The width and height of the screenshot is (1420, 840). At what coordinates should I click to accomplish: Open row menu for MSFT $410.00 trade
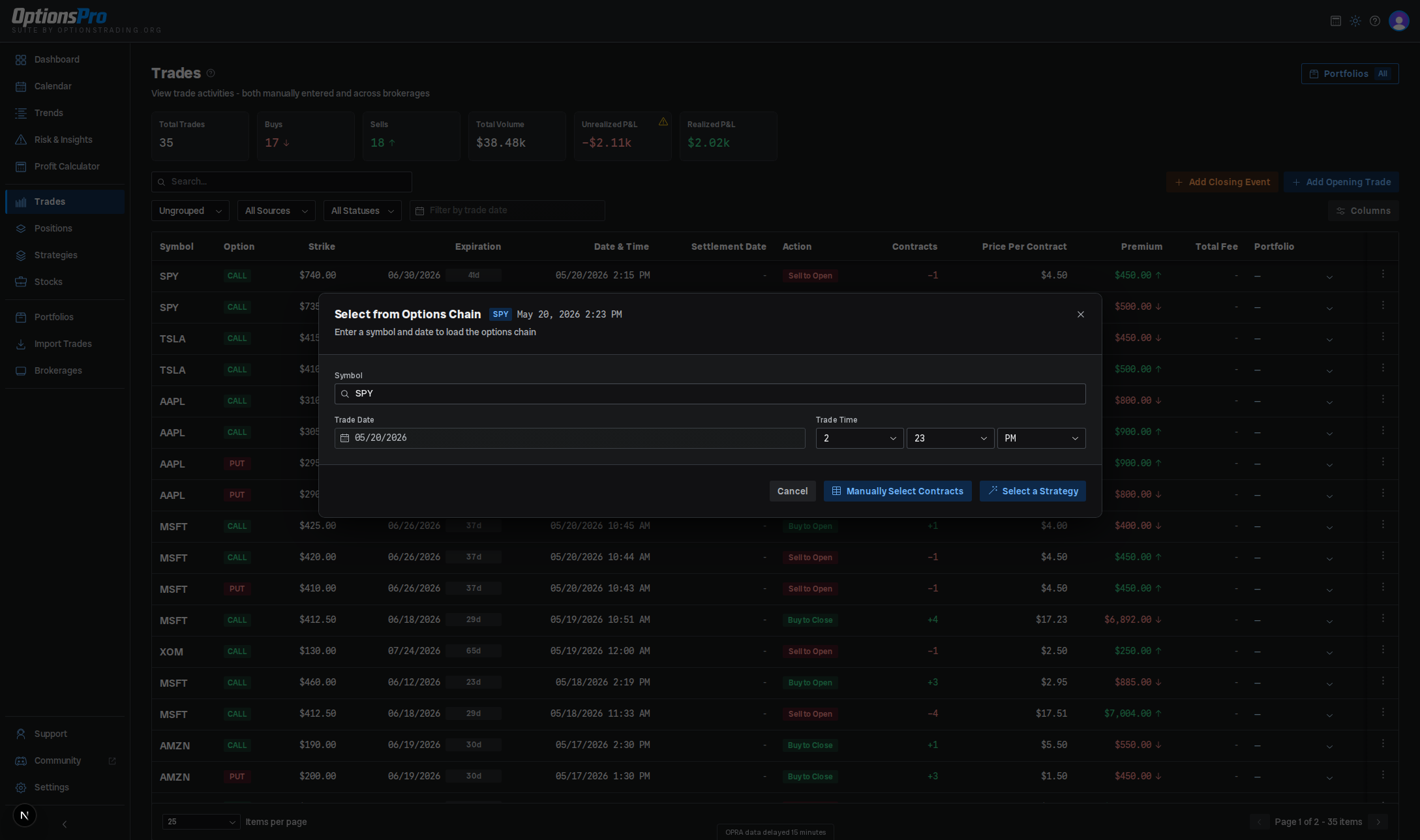[1383, 588]
